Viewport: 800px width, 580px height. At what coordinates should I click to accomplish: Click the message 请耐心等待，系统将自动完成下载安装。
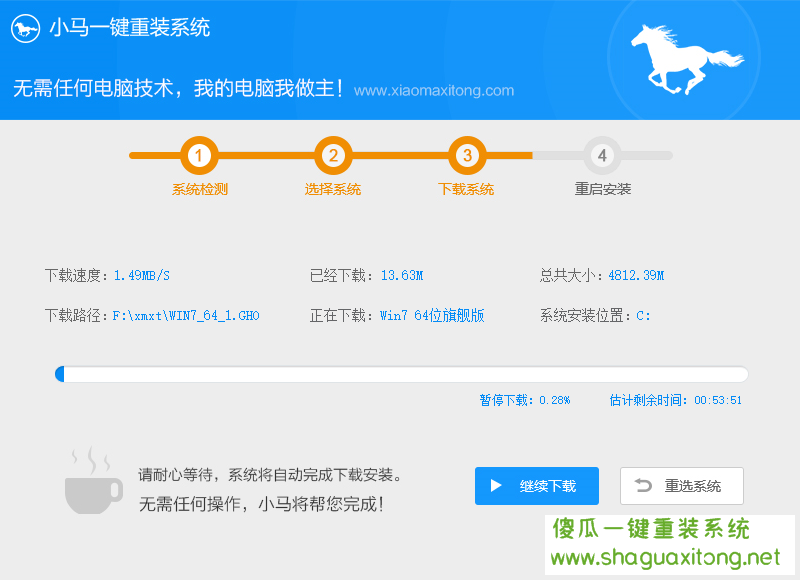click(x=270, y=475)
